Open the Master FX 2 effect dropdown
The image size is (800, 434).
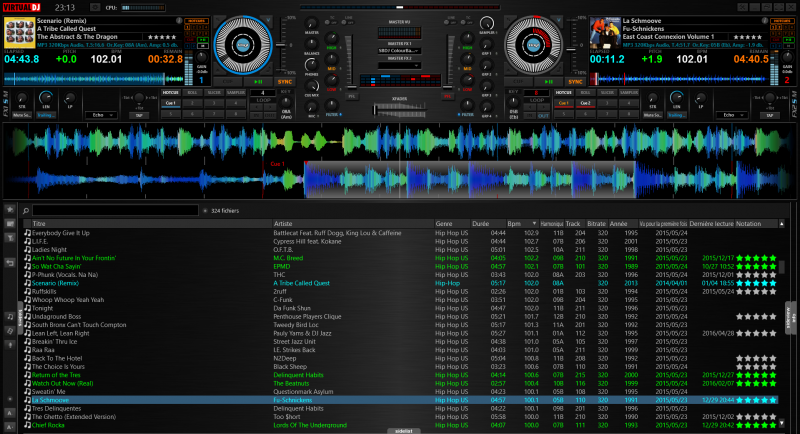click(x=399, y=66)
